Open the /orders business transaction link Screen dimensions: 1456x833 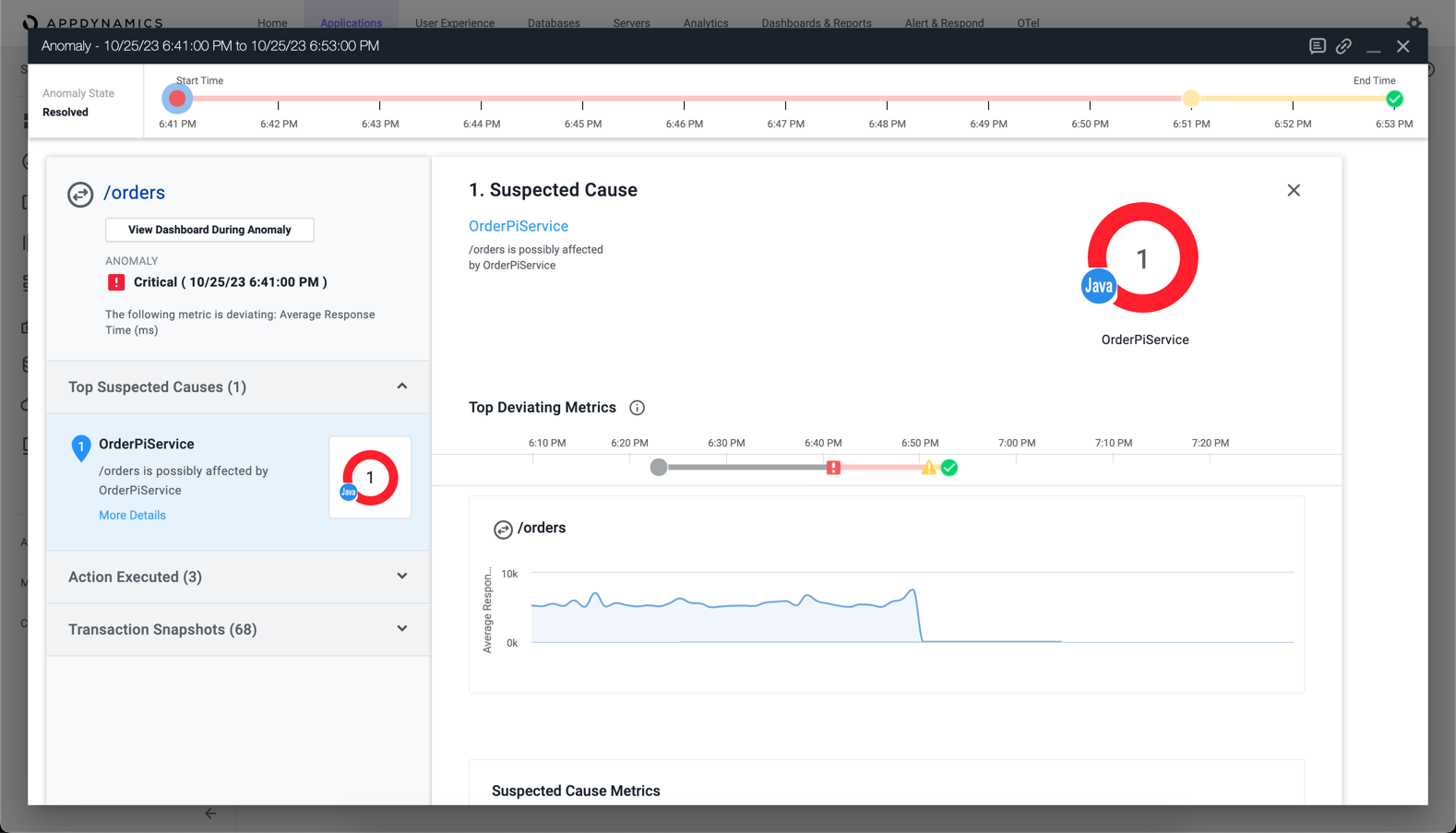pyautogui.click(x=135, y=193)
